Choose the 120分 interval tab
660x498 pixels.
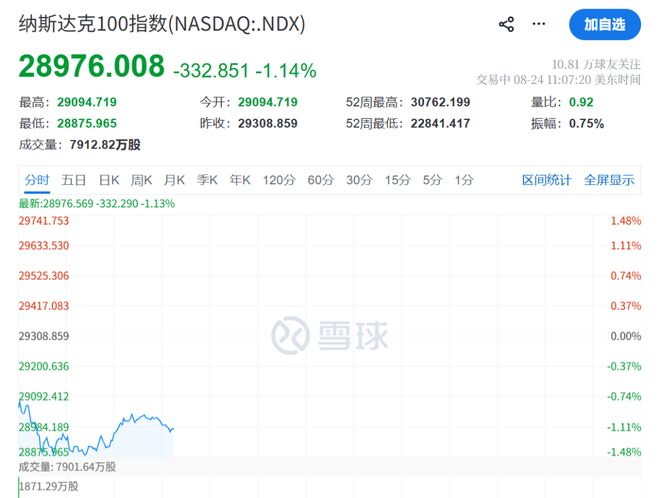click(x=279, y=180)
